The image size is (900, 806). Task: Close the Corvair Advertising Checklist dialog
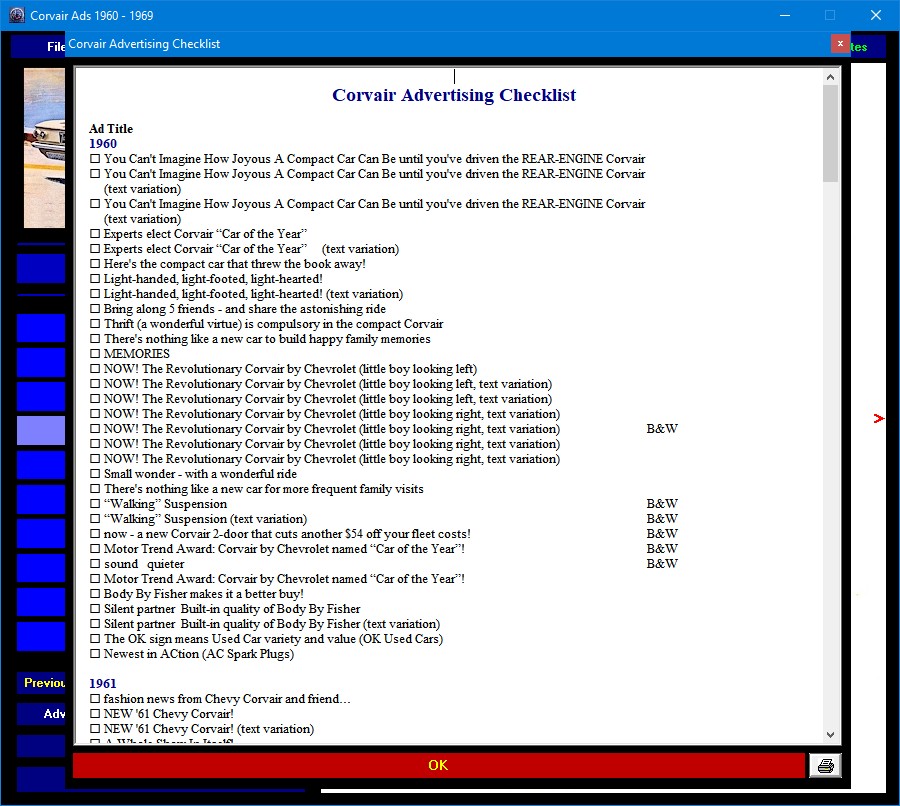[x=840, y=44]
